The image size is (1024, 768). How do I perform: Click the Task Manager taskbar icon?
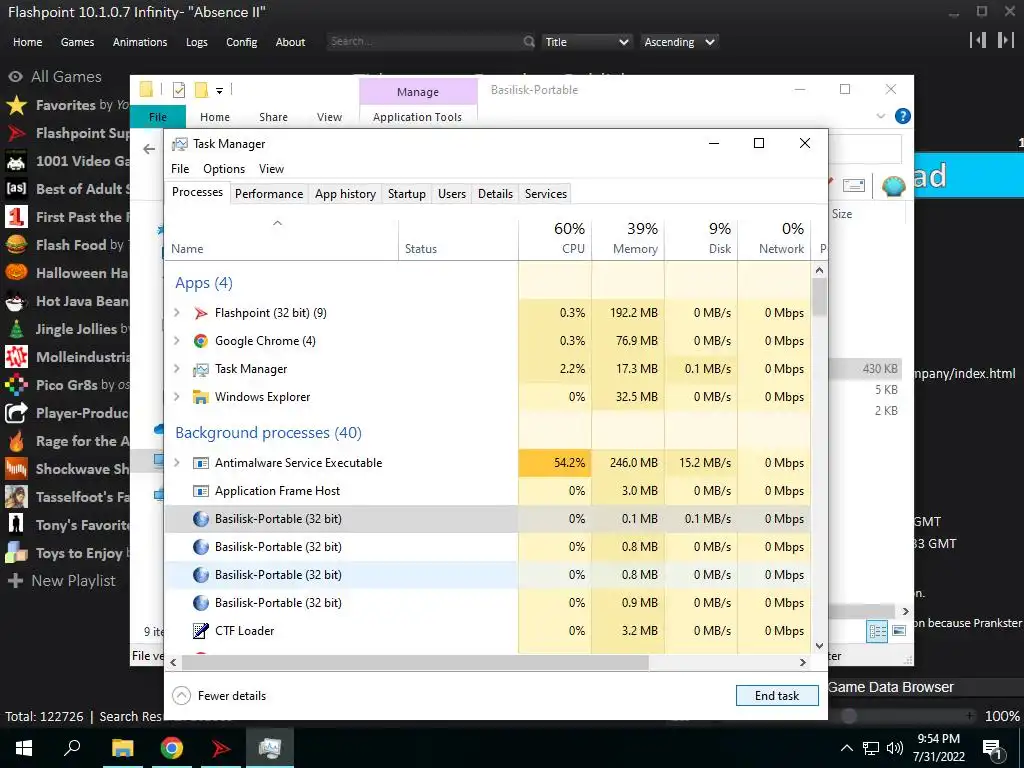point(270,748)
